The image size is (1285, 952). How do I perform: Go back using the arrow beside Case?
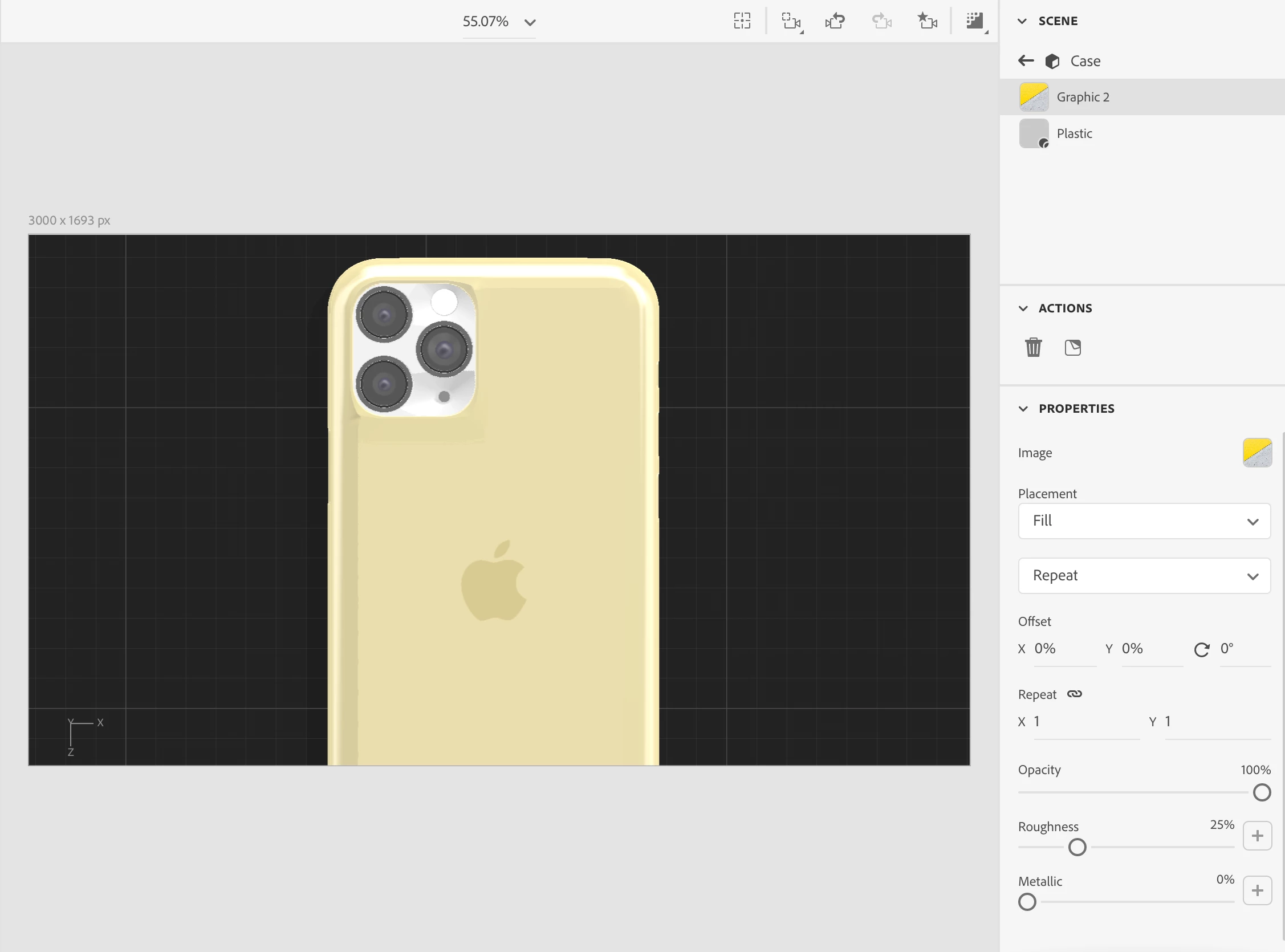coord(1026,60)
